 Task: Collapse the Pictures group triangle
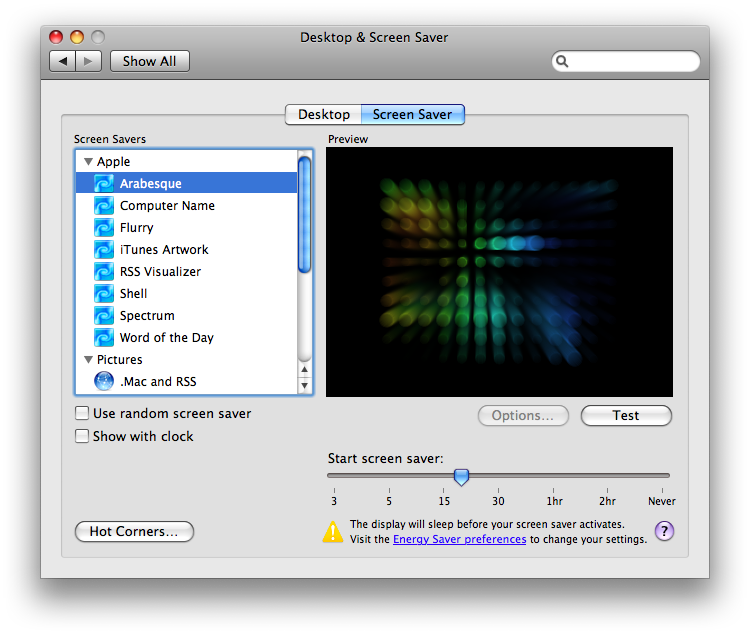(88, 359)
